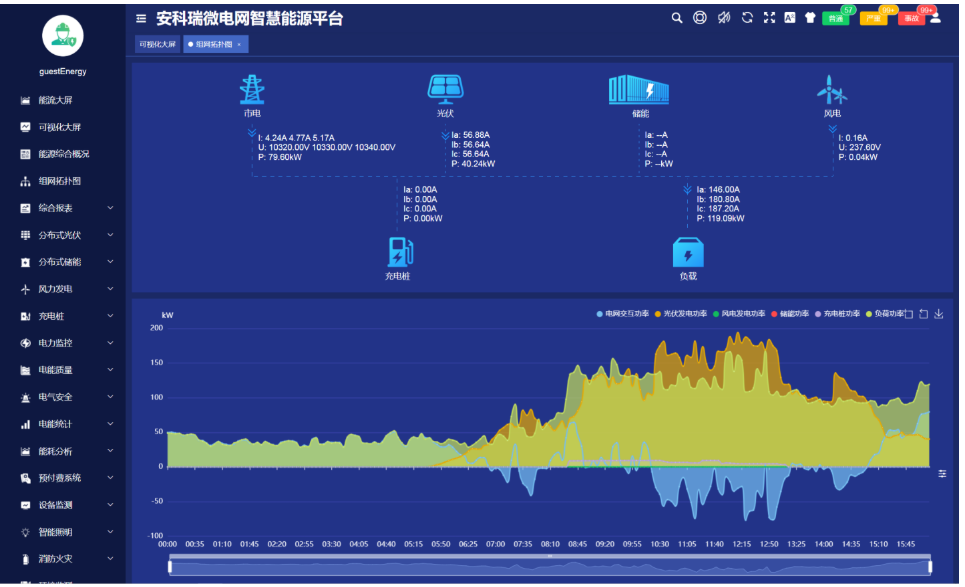This screenshot has width=965, height=587.
Task: Open the red 事故 alarm badge
Action: [x=911, y=18]
